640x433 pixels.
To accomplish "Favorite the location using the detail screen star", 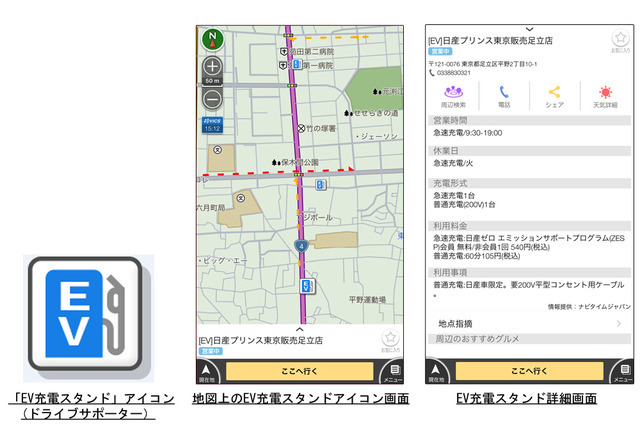I will coord(620,38).
